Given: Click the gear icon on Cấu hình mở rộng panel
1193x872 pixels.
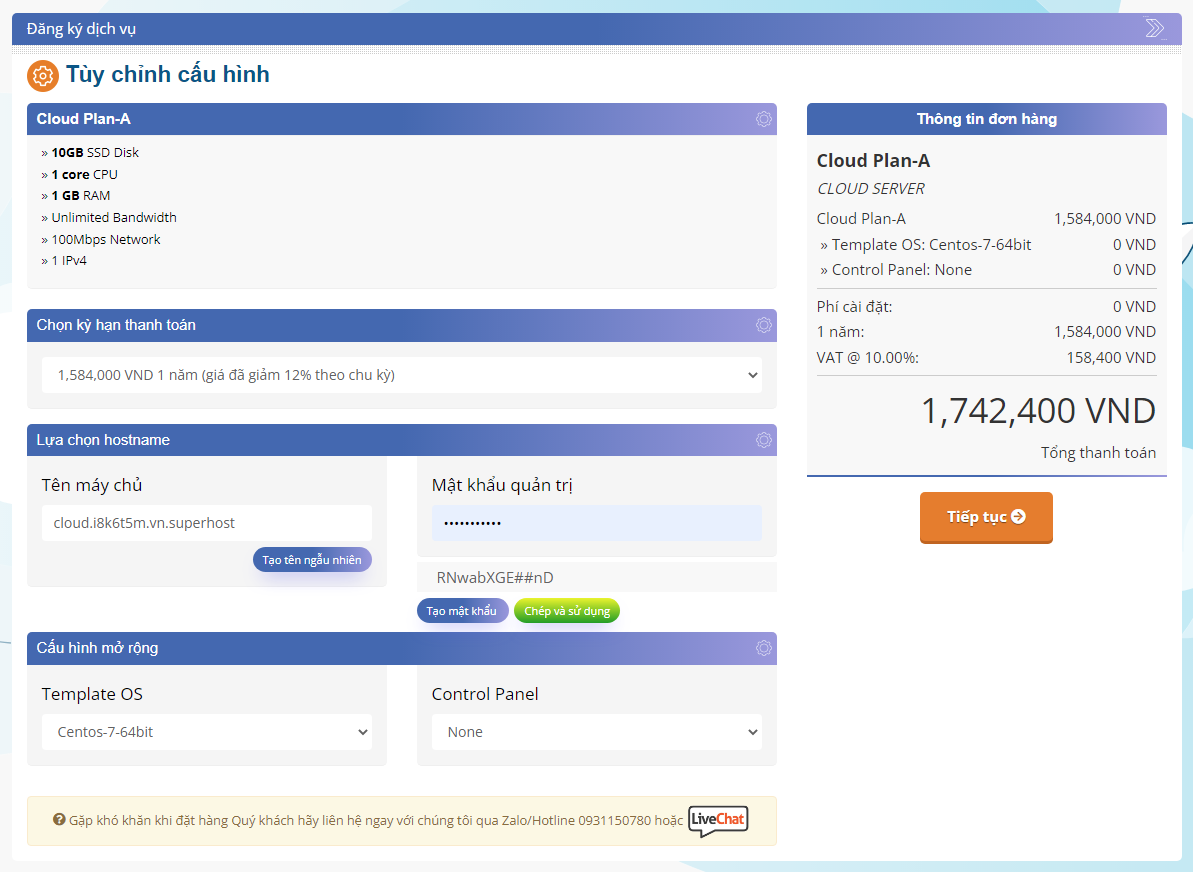Looking at the screenshot, I should click(x=763, y=648).
